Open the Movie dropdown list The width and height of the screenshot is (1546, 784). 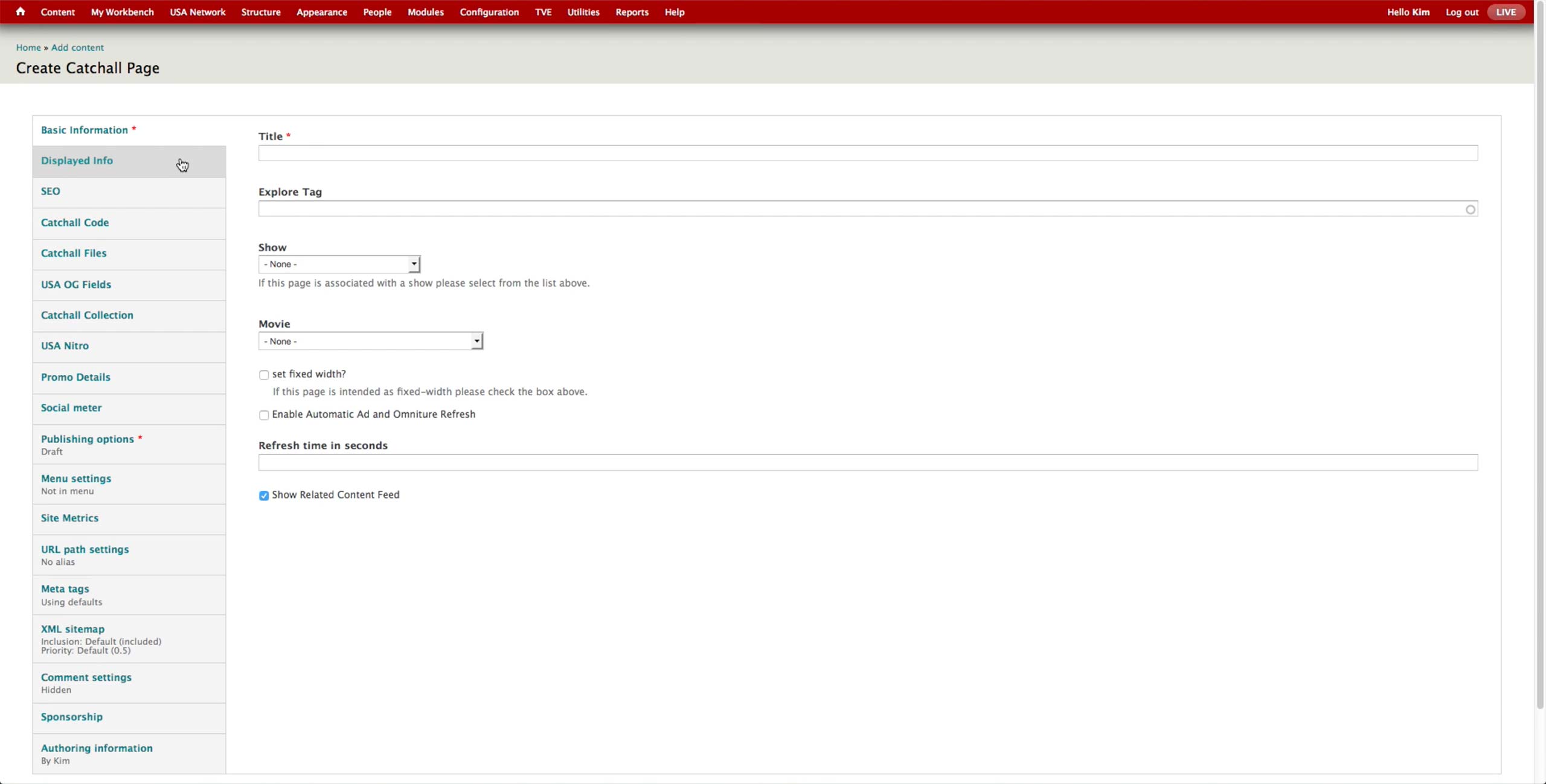[370, 341]
